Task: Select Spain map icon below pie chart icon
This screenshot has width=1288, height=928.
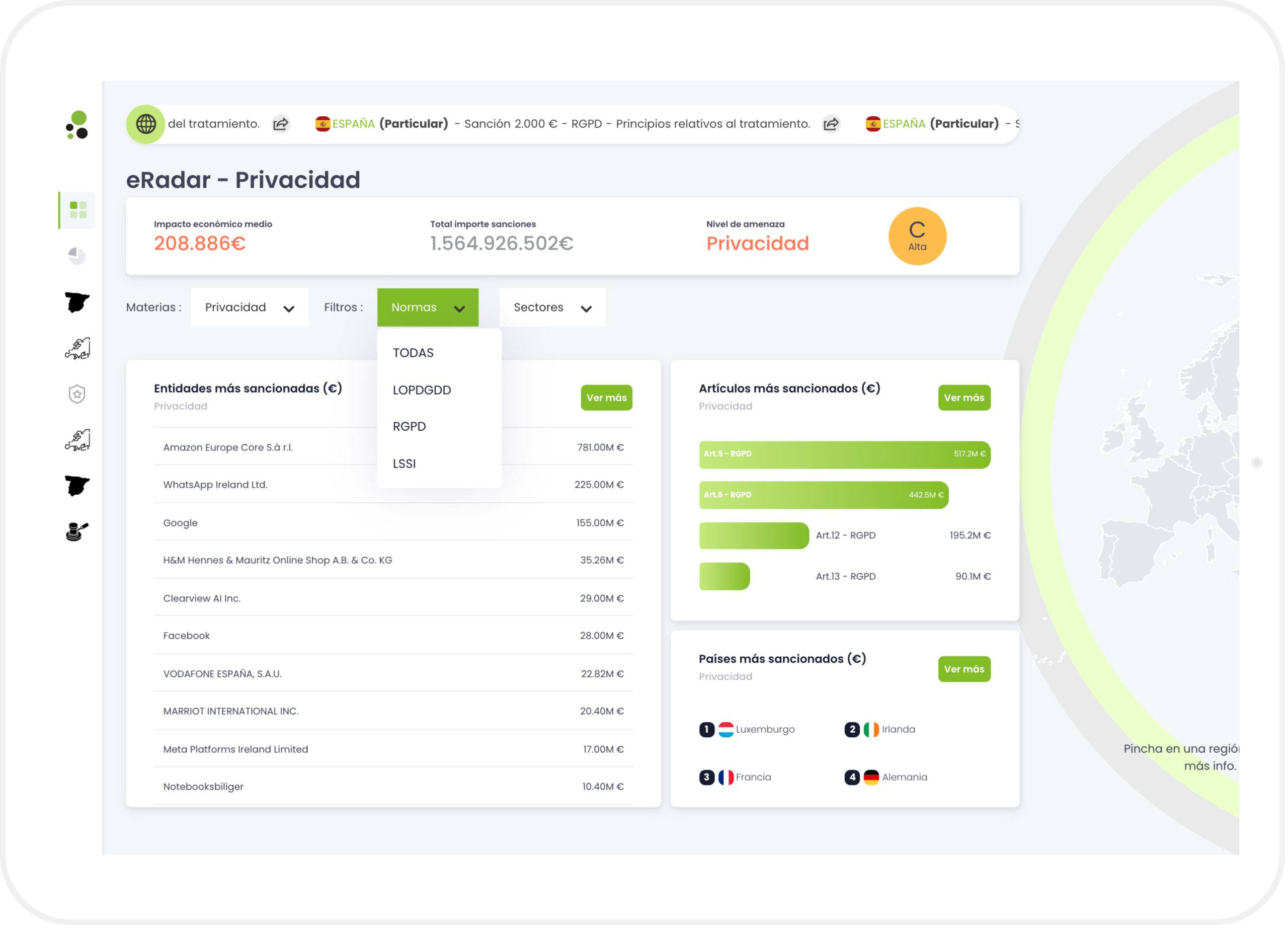Action: [77, 303]
